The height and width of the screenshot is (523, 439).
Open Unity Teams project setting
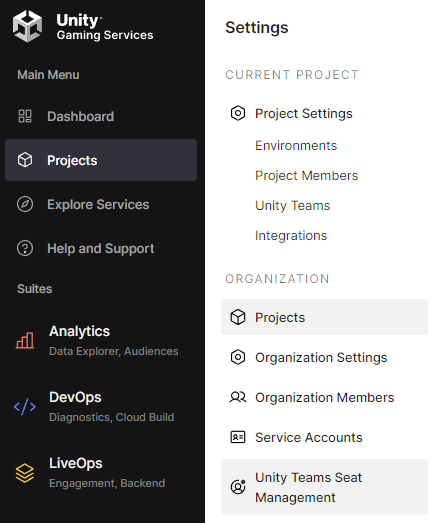tap(292, 206)
